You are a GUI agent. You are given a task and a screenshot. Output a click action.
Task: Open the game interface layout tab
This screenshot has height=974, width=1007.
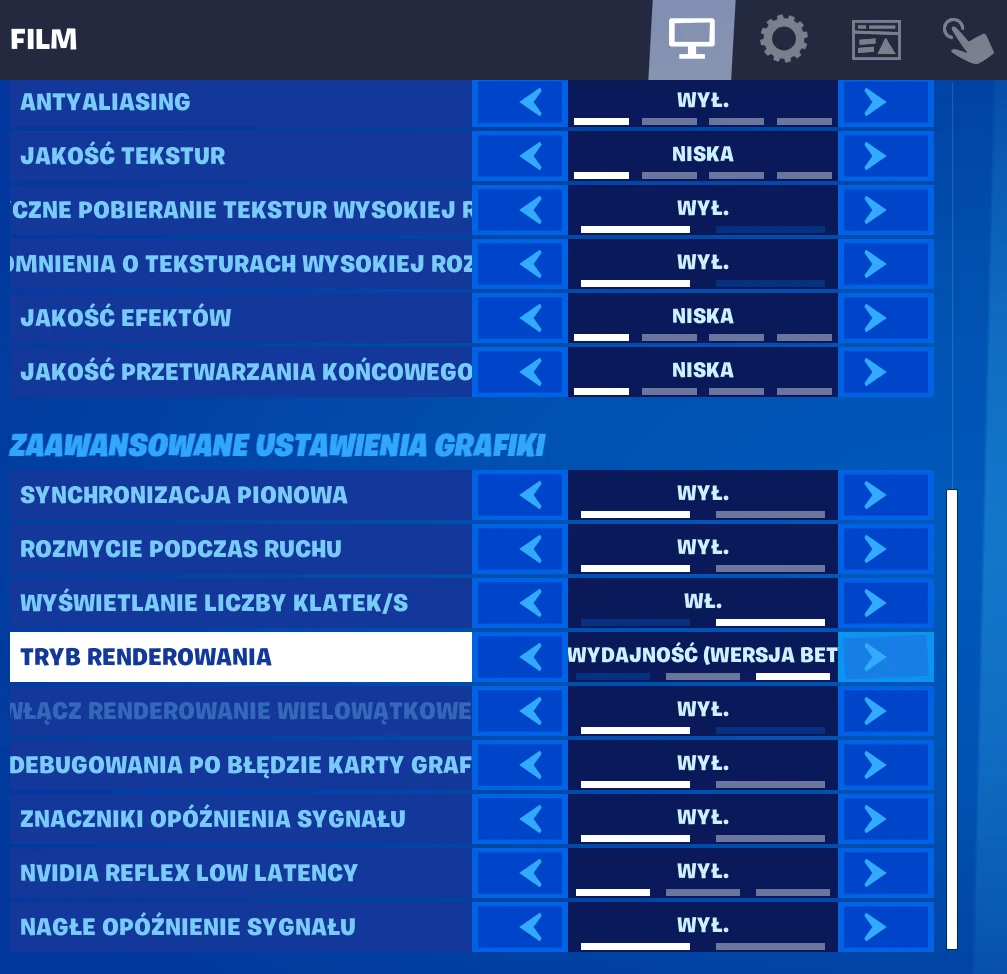point(876,40)
